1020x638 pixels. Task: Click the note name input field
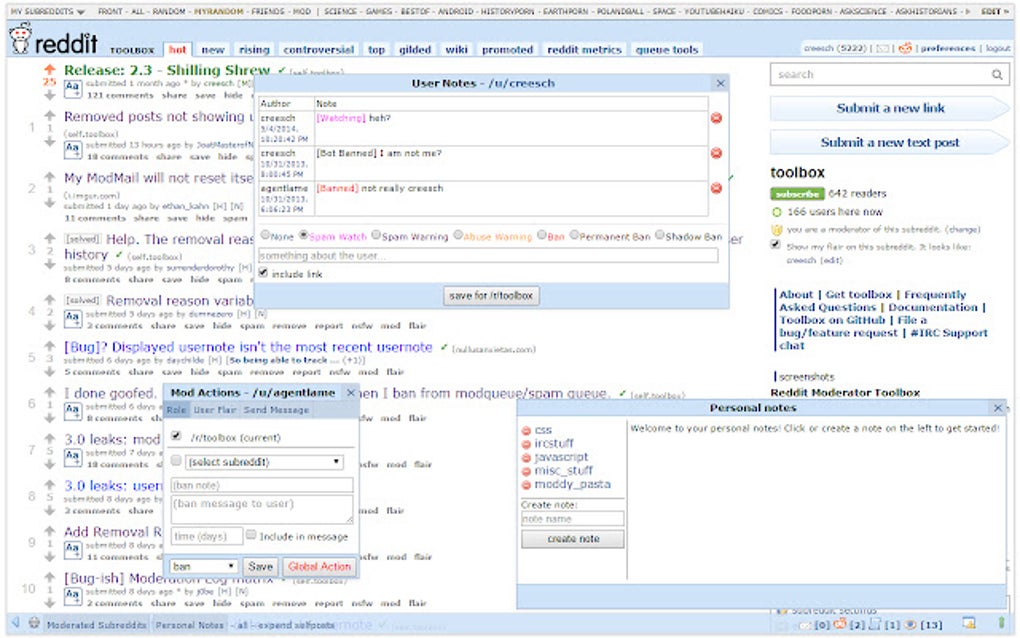tap(571, 519)
